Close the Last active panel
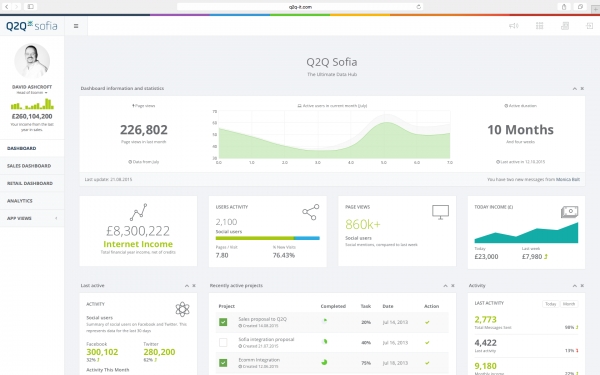Viewport: 600px width, 375px height. (194, 285)
